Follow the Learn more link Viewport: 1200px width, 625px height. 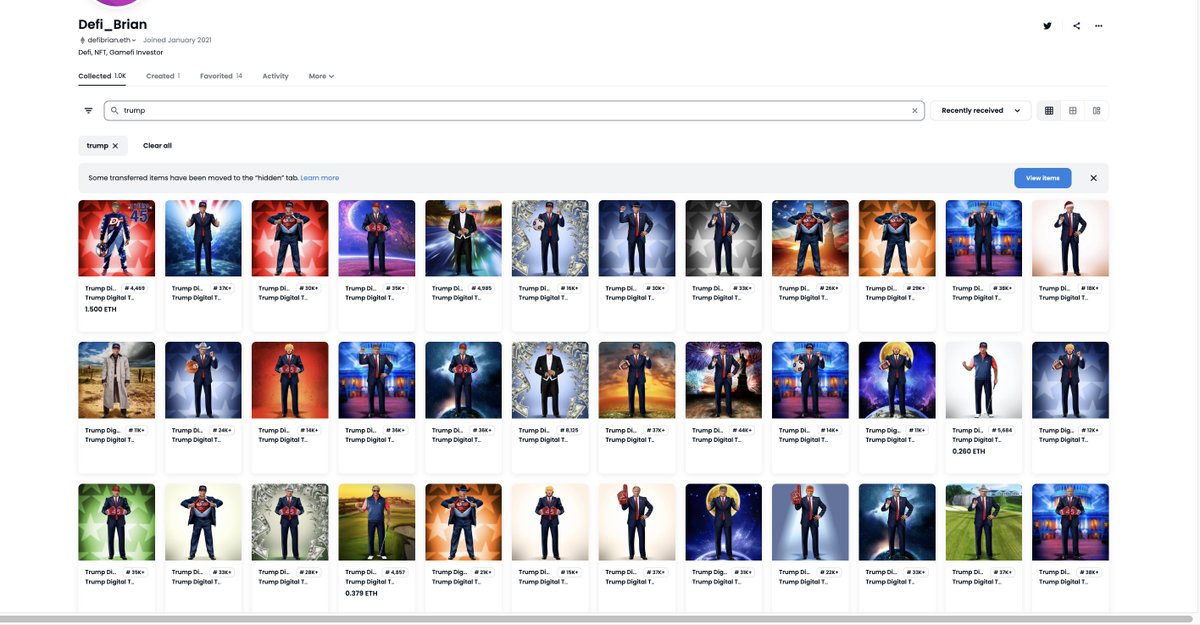(319, 178)
